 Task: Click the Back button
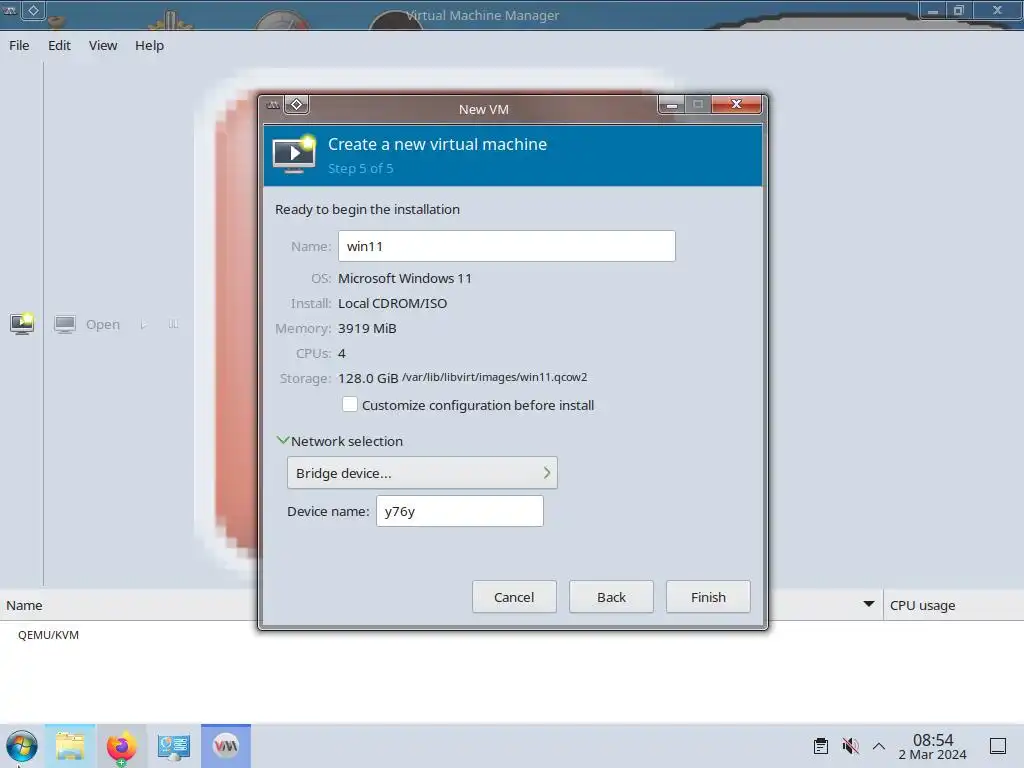tap(611, 597)
